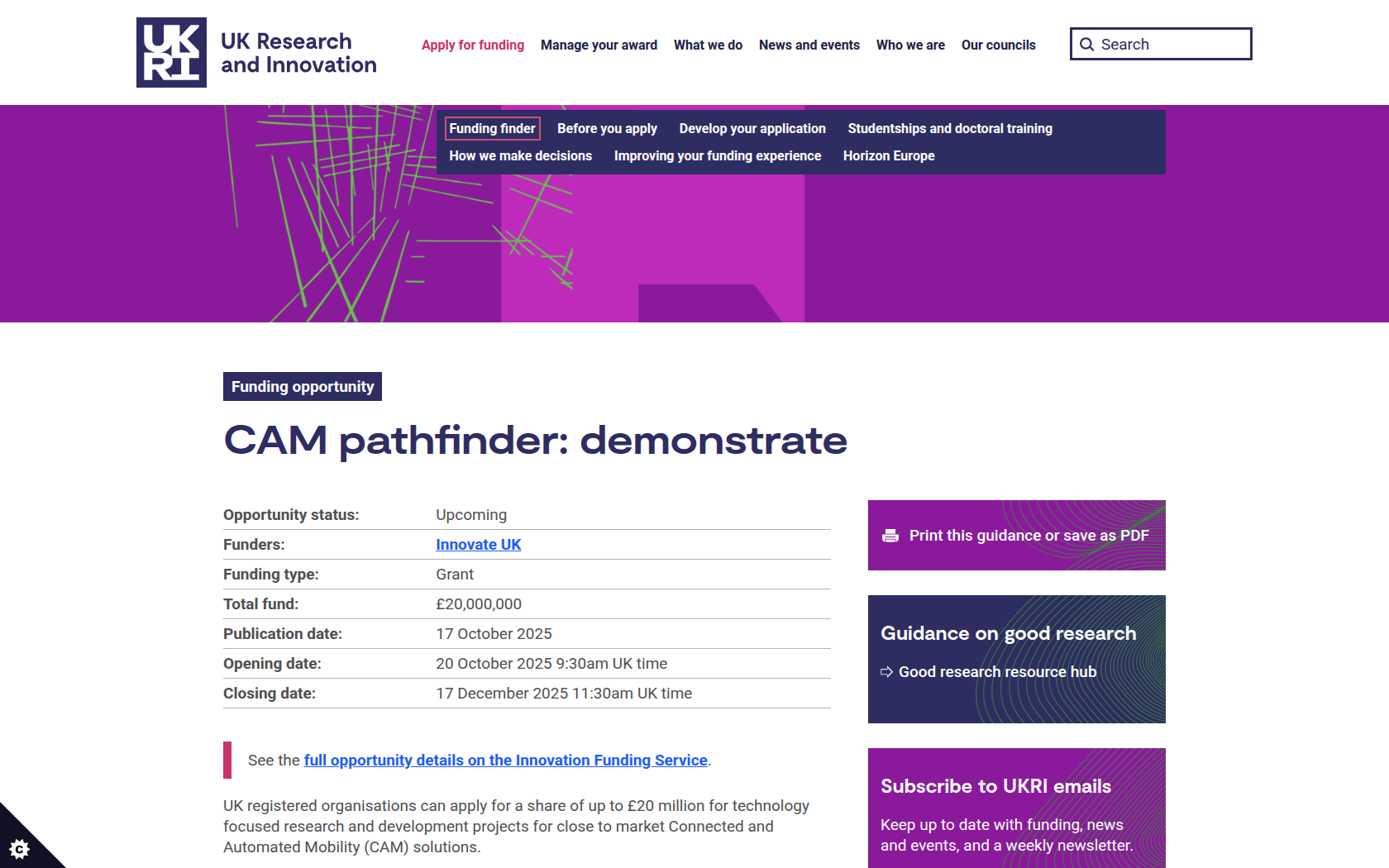Screen dimensions: 1389x868
Task: Select the Our councils menu item
Action: [x=998, y=45]
